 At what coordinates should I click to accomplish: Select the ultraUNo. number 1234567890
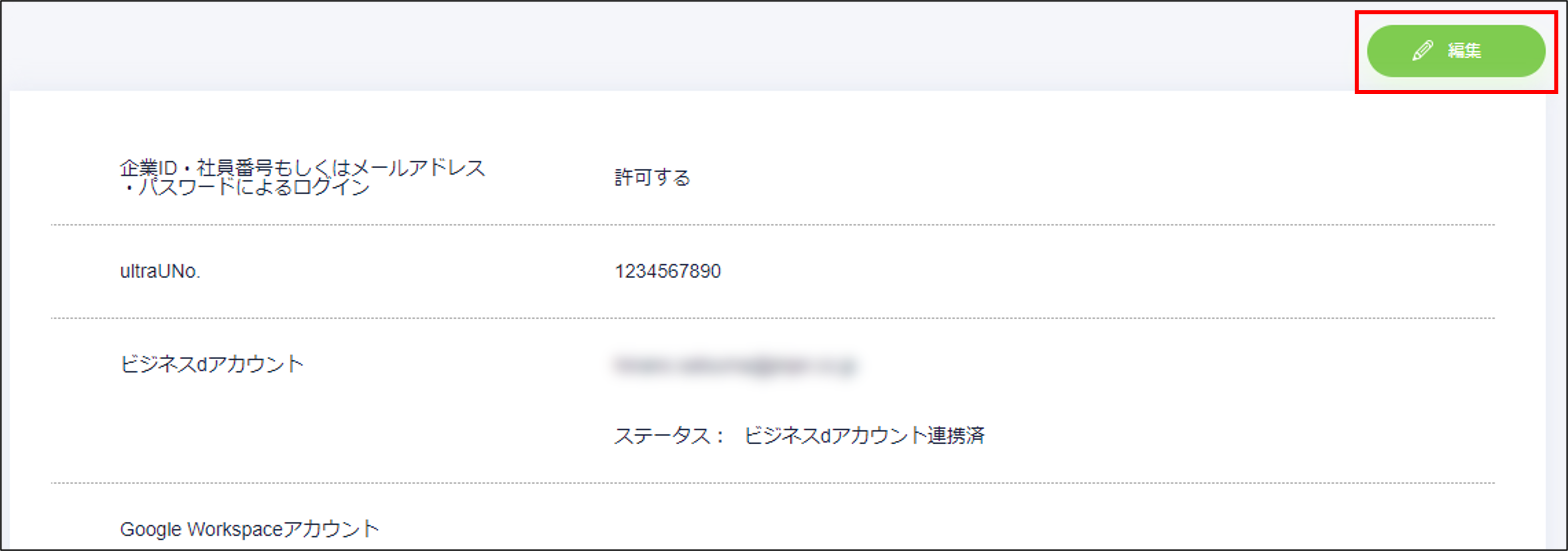coord(668,271)
